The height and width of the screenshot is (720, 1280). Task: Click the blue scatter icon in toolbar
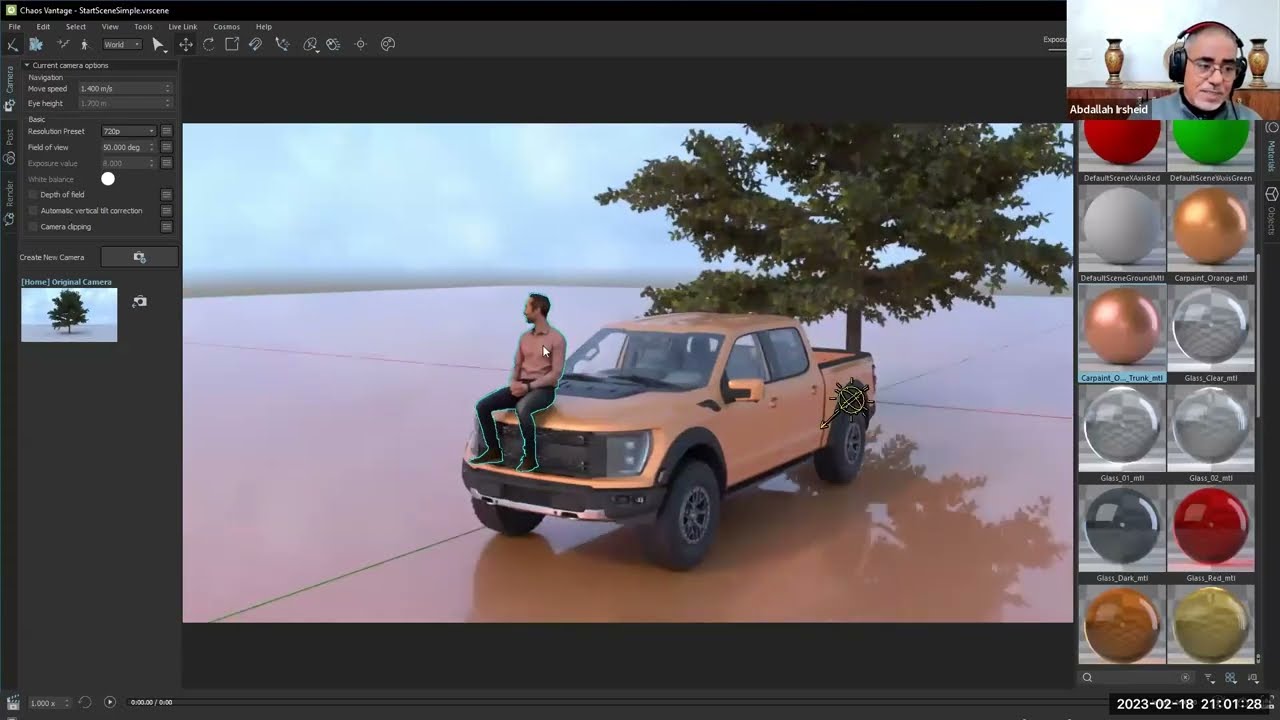pos(36,44)
